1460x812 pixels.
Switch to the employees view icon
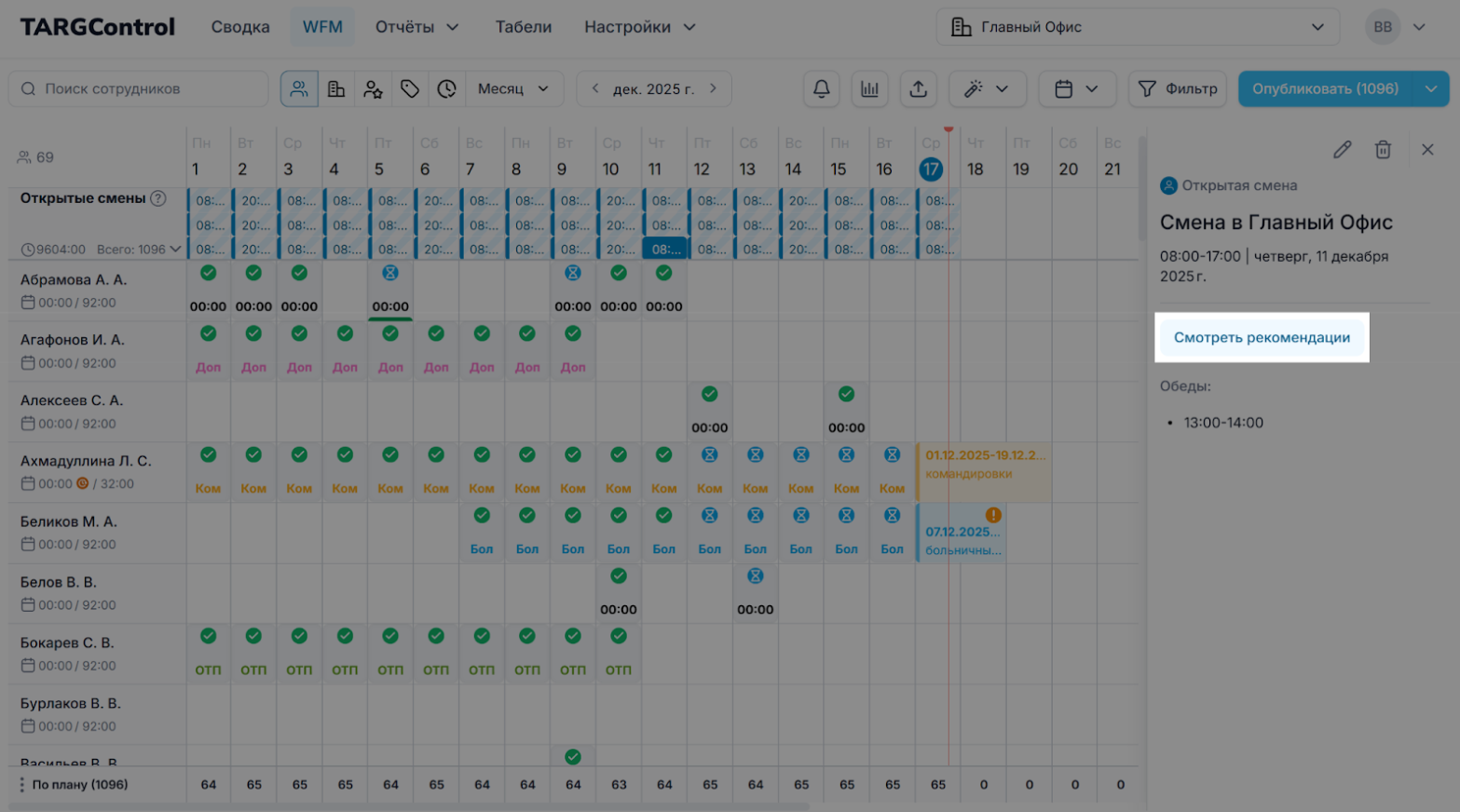299,88
